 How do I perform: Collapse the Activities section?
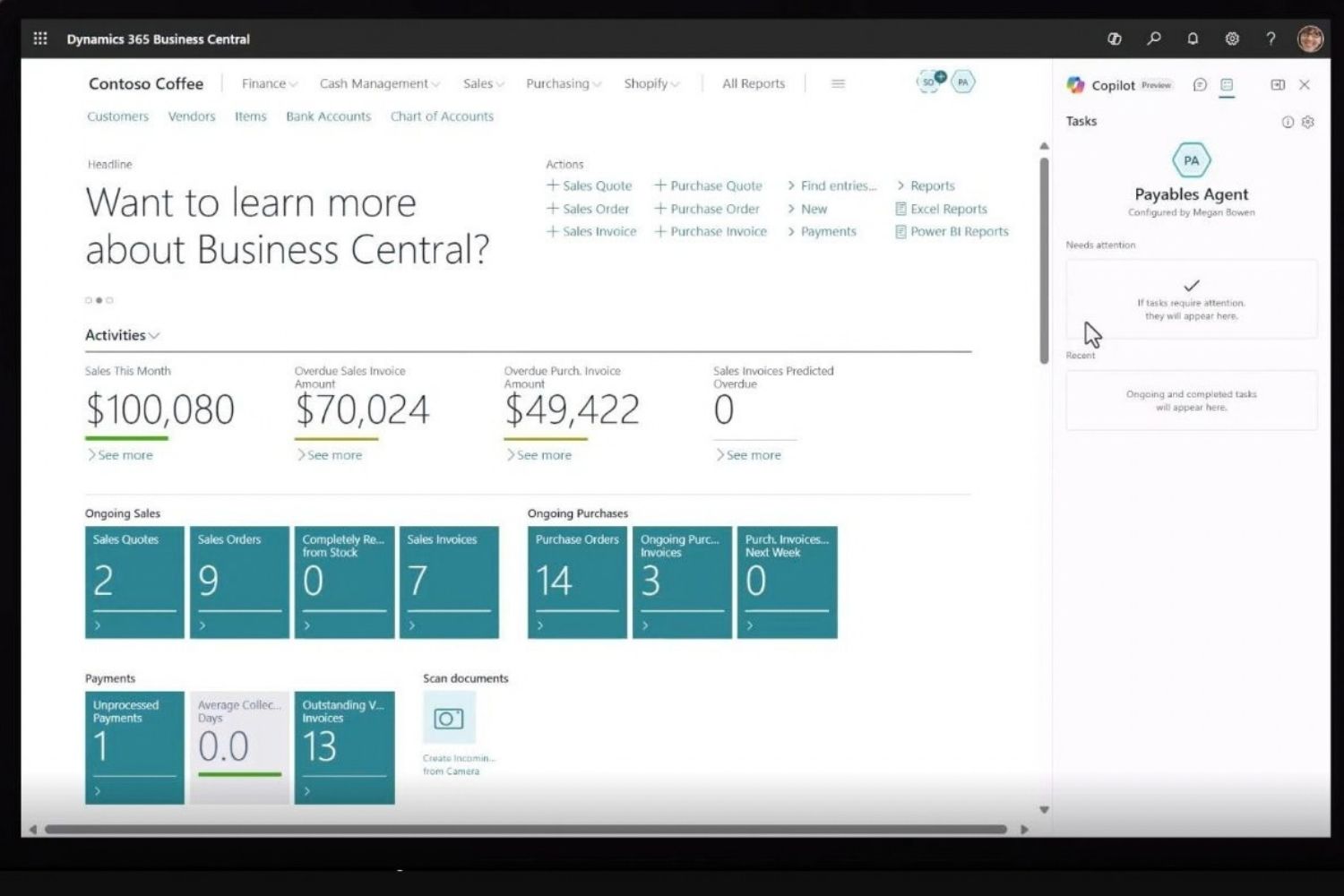pos(123,335)
